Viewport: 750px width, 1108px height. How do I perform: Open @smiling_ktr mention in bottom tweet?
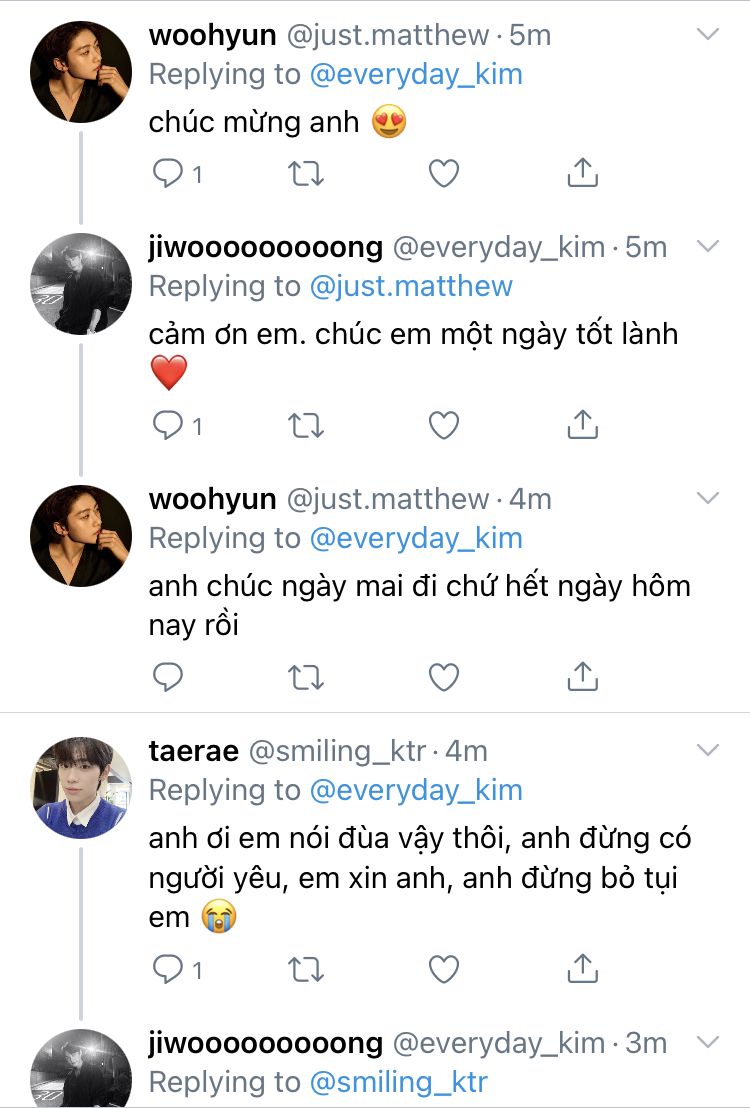coord(398,1082)
